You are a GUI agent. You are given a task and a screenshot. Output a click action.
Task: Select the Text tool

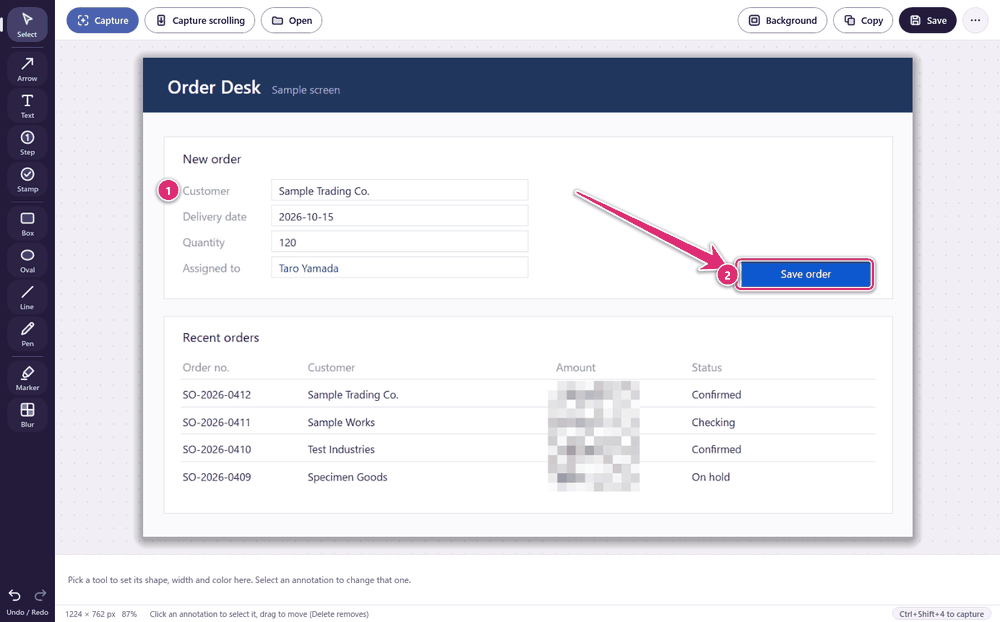click(27, 106)
